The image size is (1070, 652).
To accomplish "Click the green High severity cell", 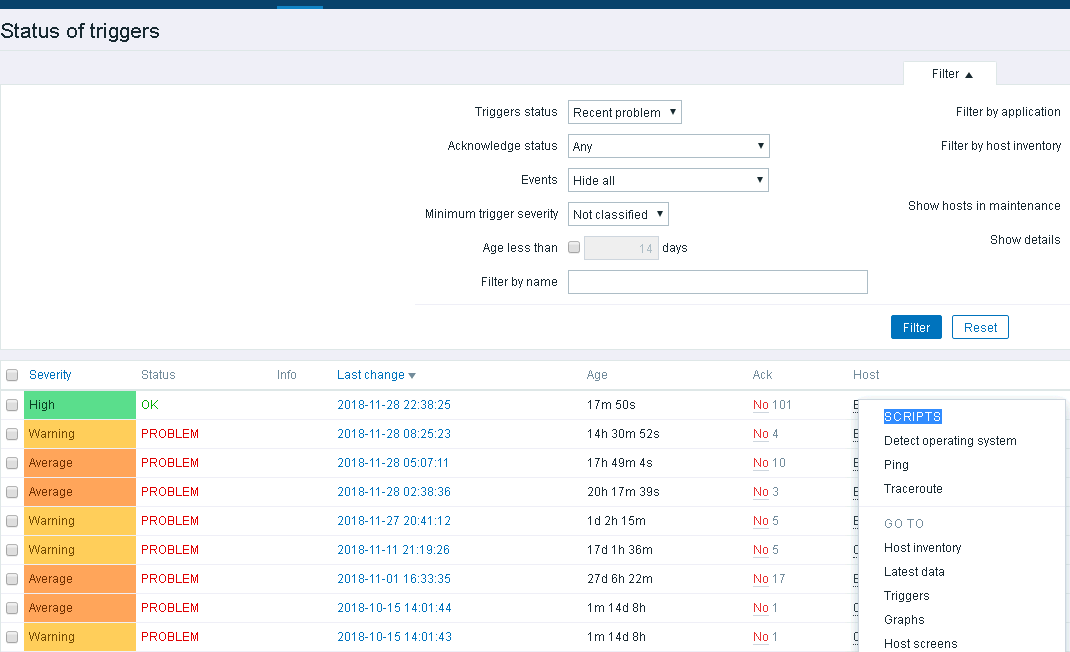I will click(80, 405).
